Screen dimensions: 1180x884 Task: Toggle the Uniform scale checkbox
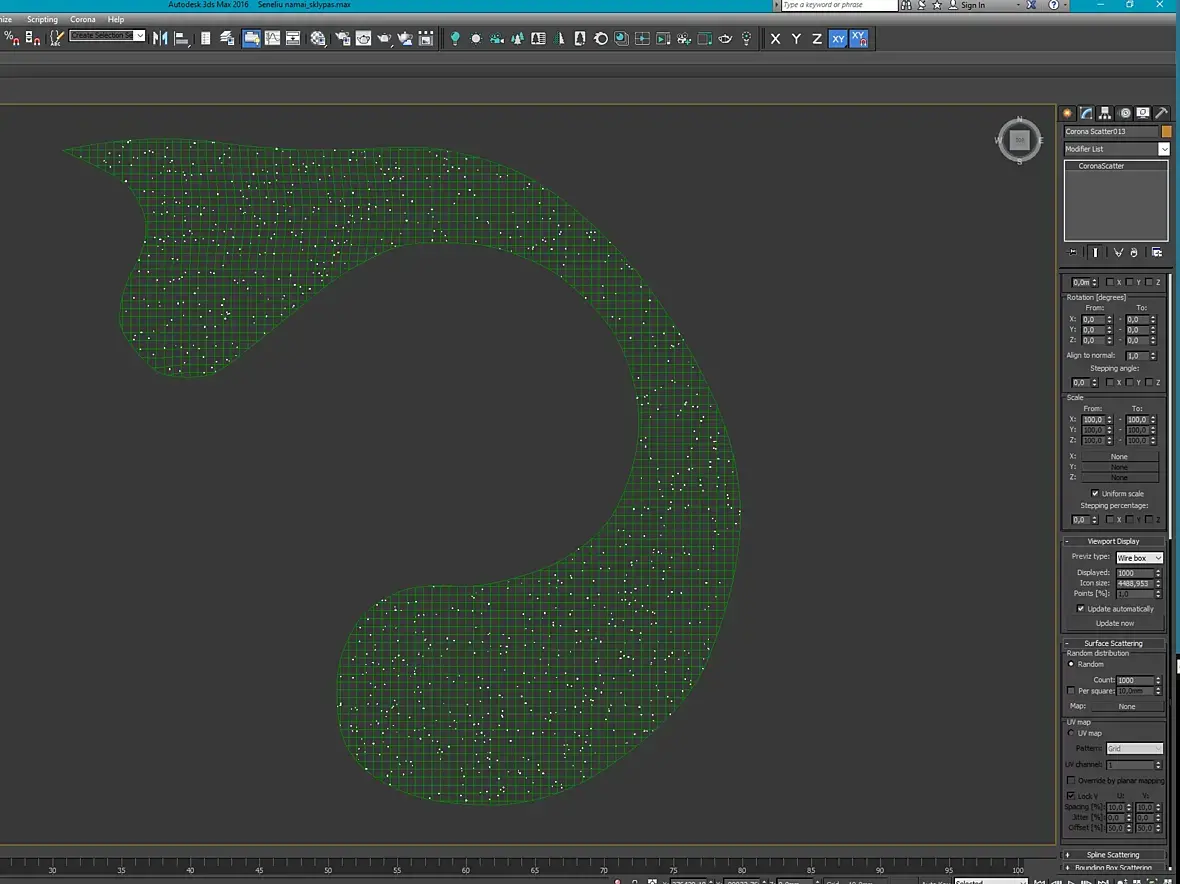pos(1095,494)
